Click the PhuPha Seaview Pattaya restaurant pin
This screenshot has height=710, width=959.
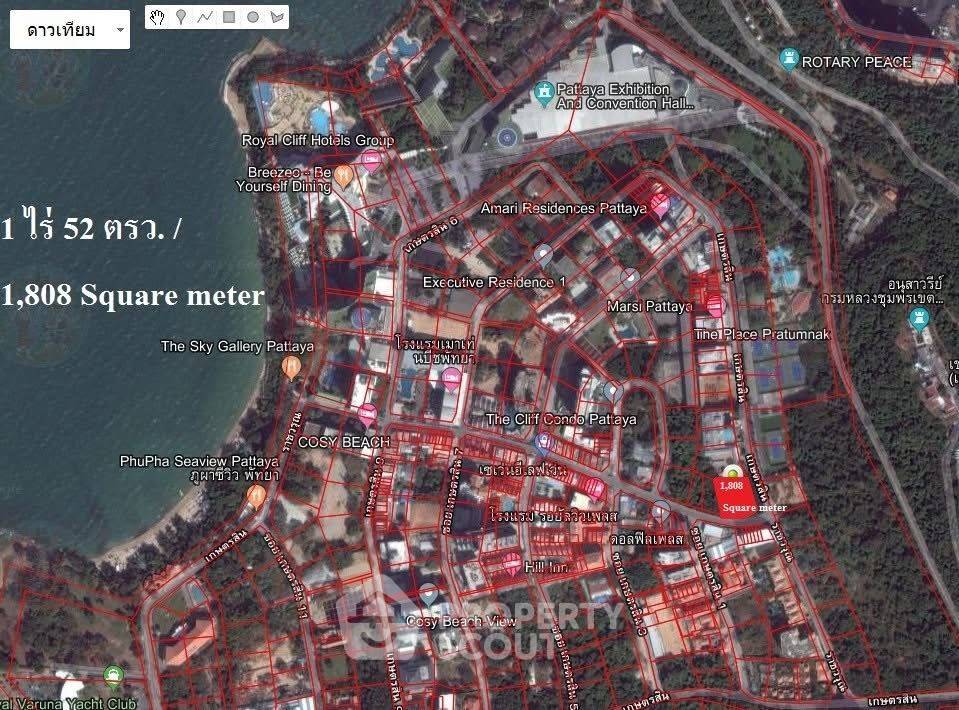(x=256, y=497)
